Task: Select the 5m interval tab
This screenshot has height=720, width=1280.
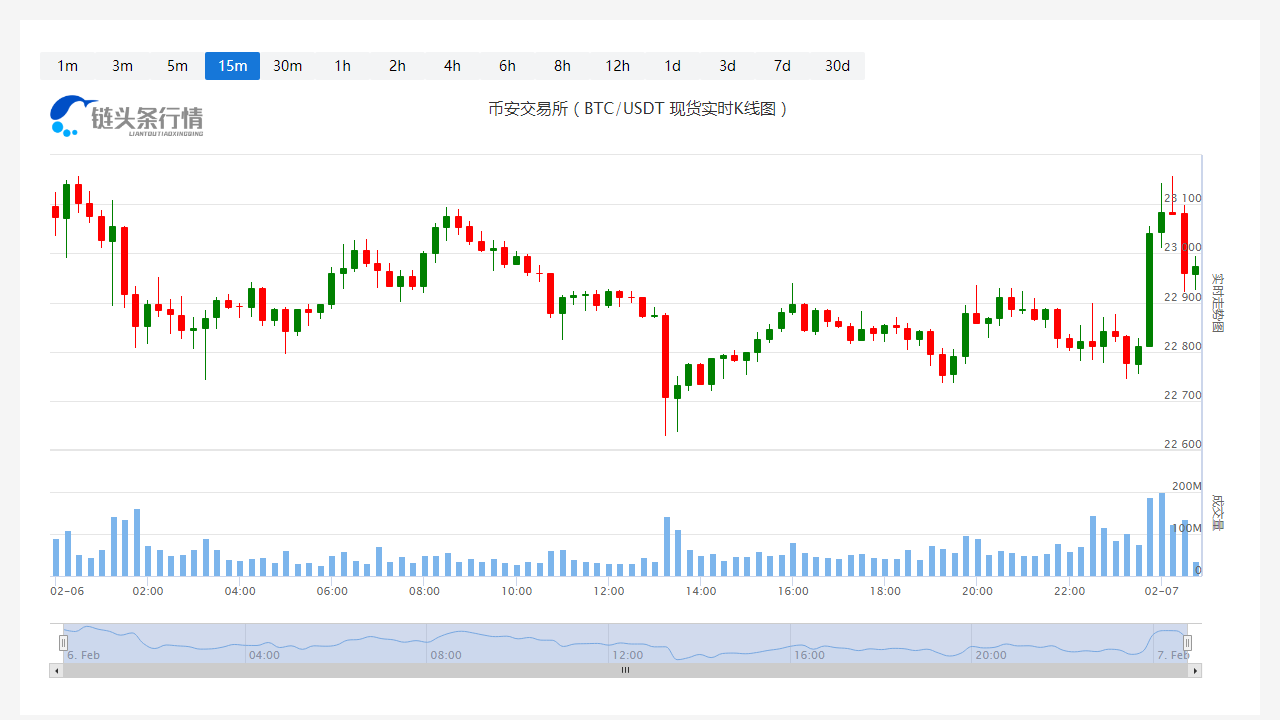Action: [x=177, y=66]
